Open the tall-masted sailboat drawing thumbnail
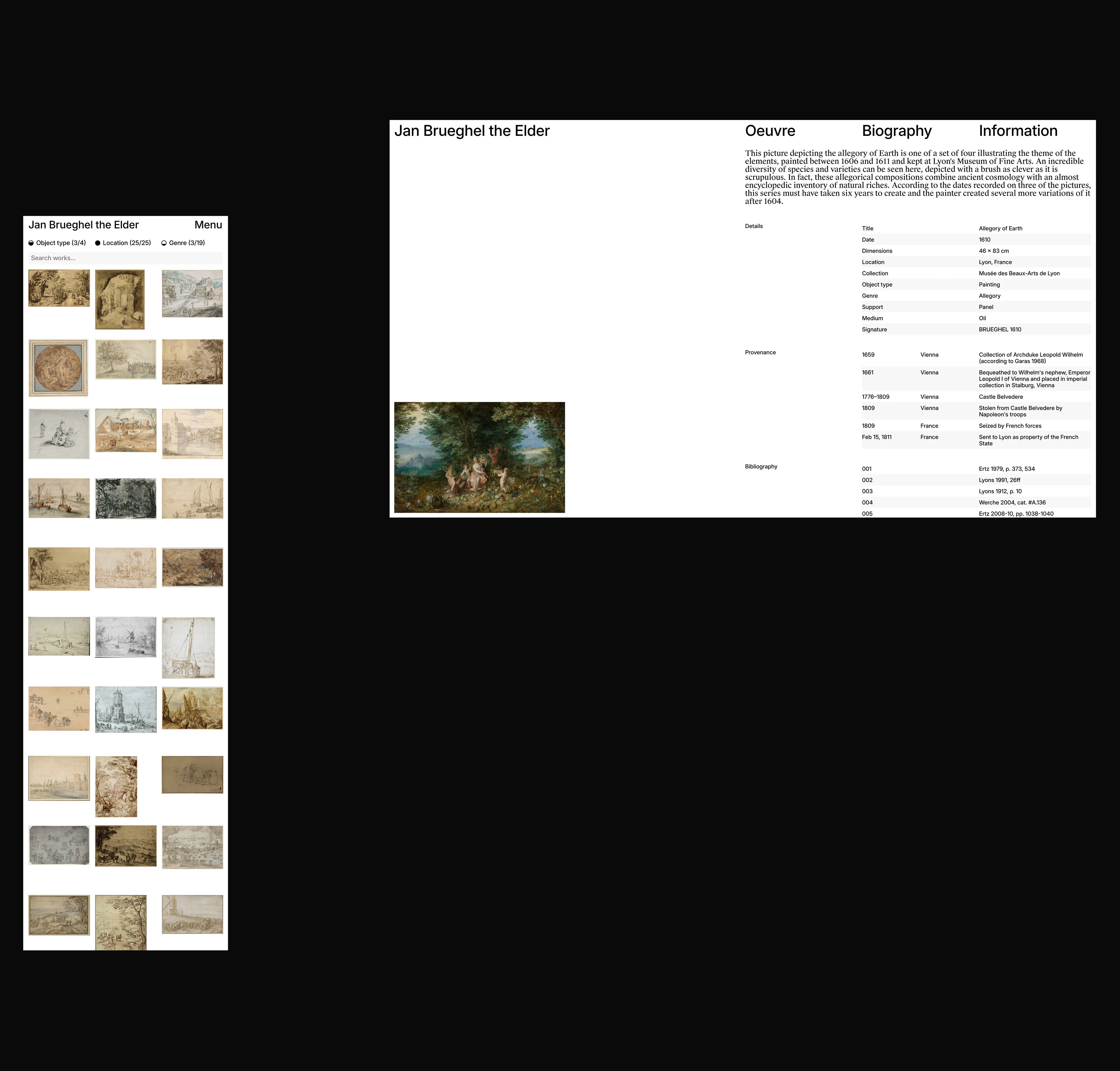 pyautogui.click(x=188, y=647)
